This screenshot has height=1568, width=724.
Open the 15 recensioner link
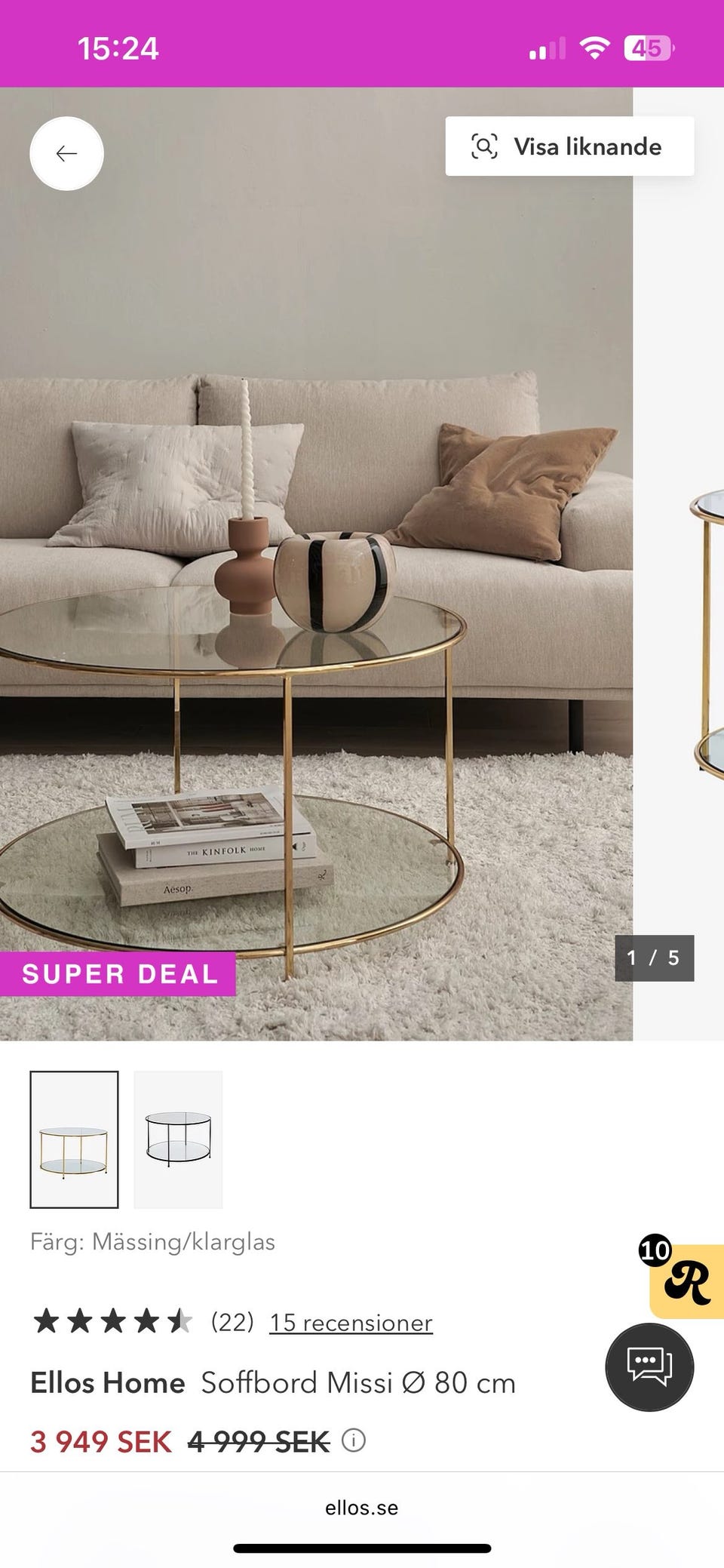coord(351,1323)
